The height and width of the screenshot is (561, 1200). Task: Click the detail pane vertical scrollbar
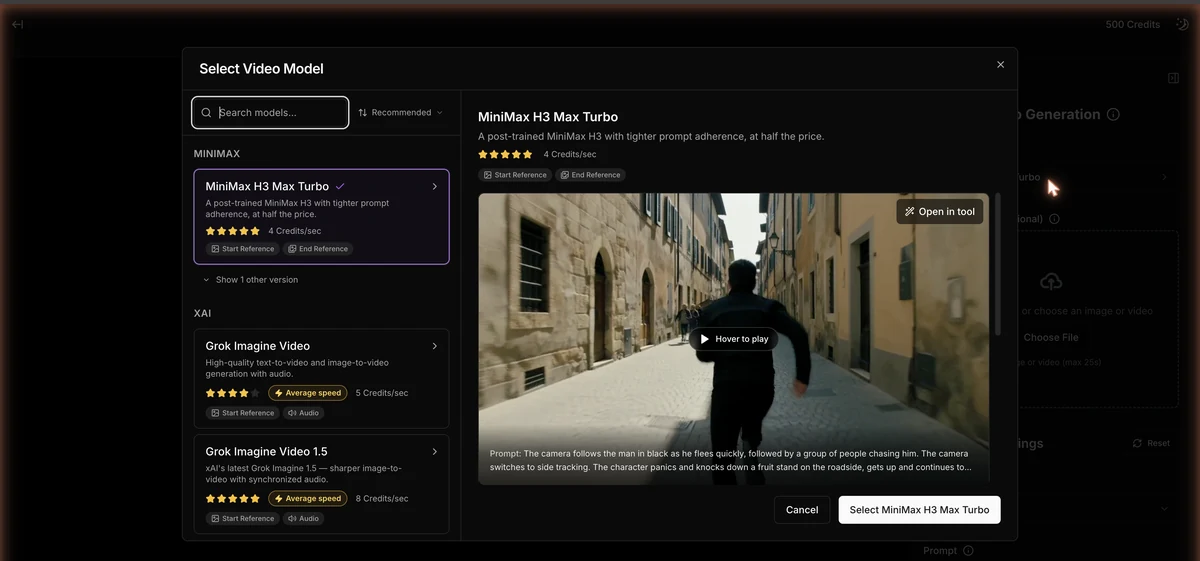coord(997,264)
